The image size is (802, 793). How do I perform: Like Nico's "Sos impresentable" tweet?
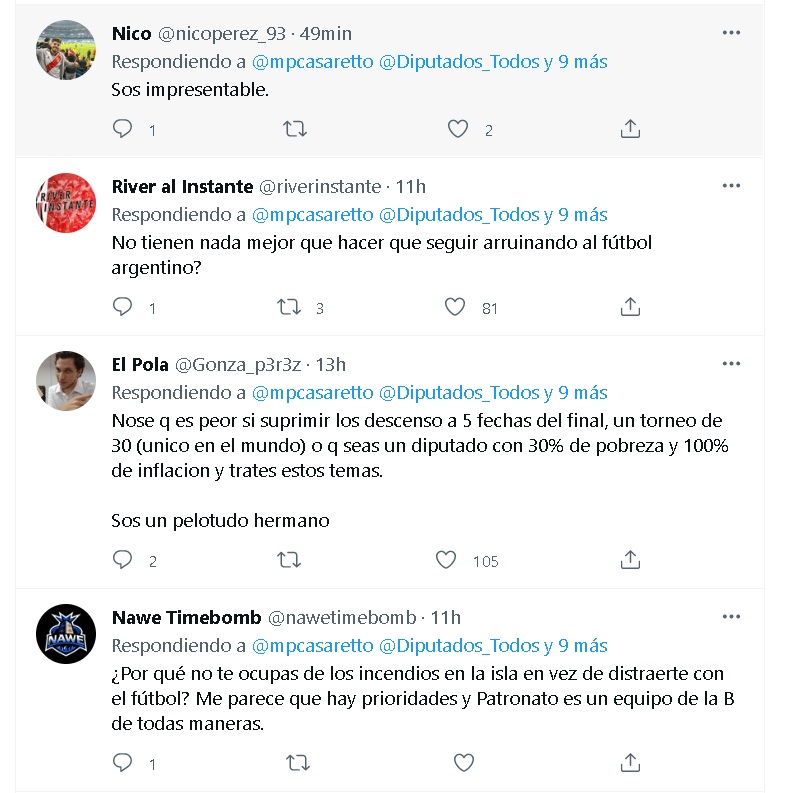[458, 128]
